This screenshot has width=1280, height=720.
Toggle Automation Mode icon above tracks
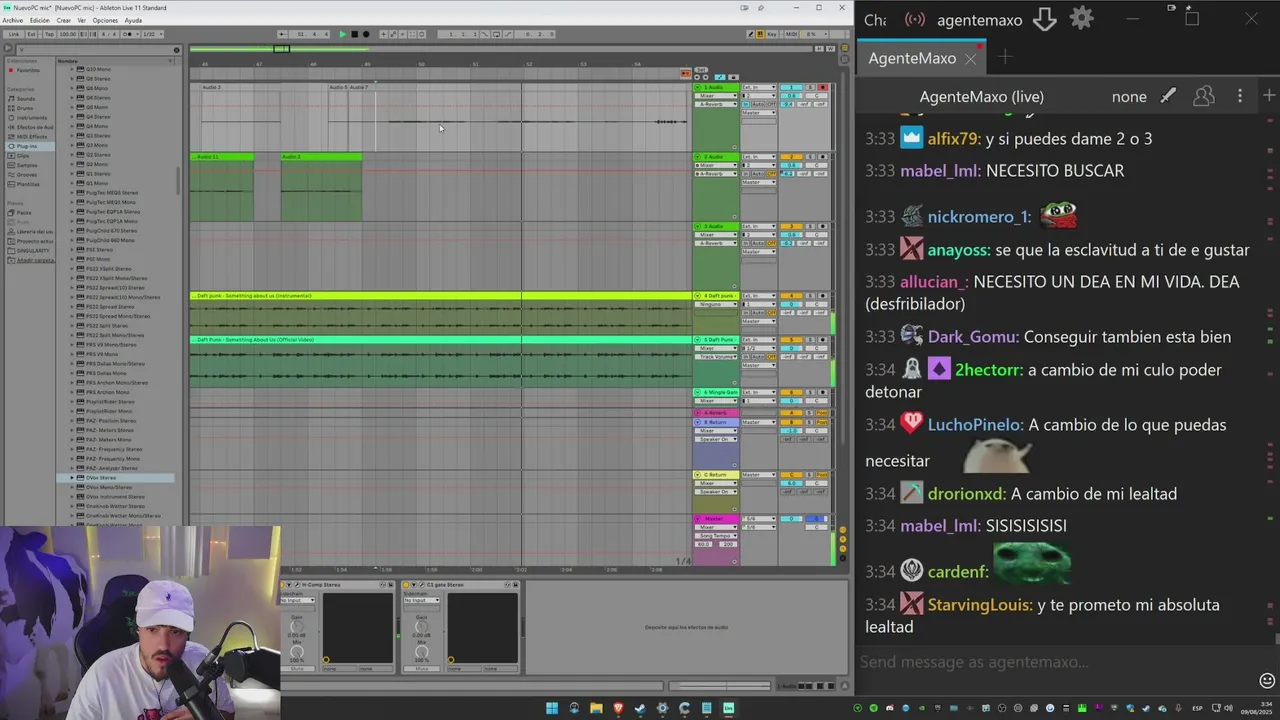point(720,77)
